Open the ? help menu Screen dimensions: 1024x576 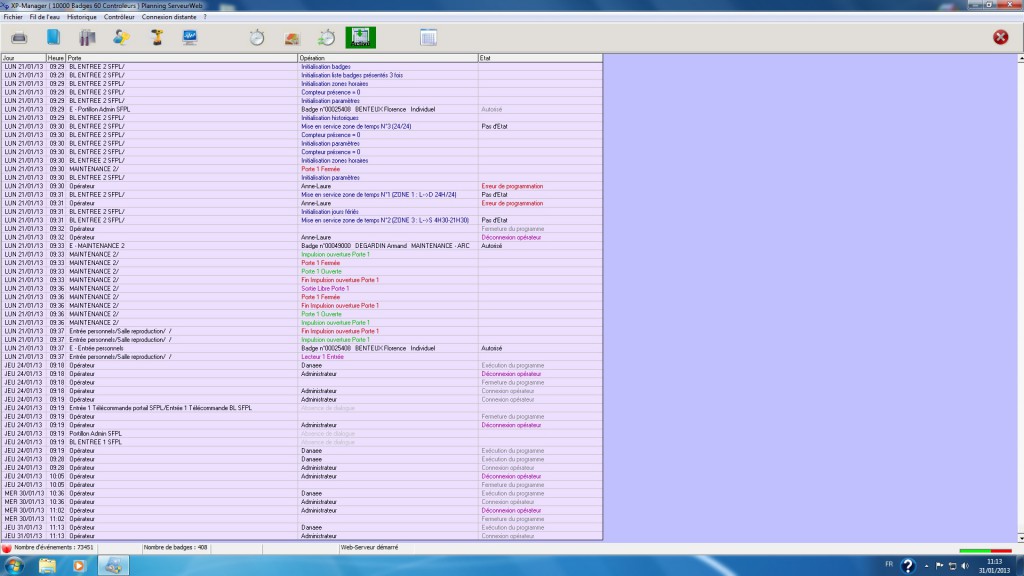(205, 17)
